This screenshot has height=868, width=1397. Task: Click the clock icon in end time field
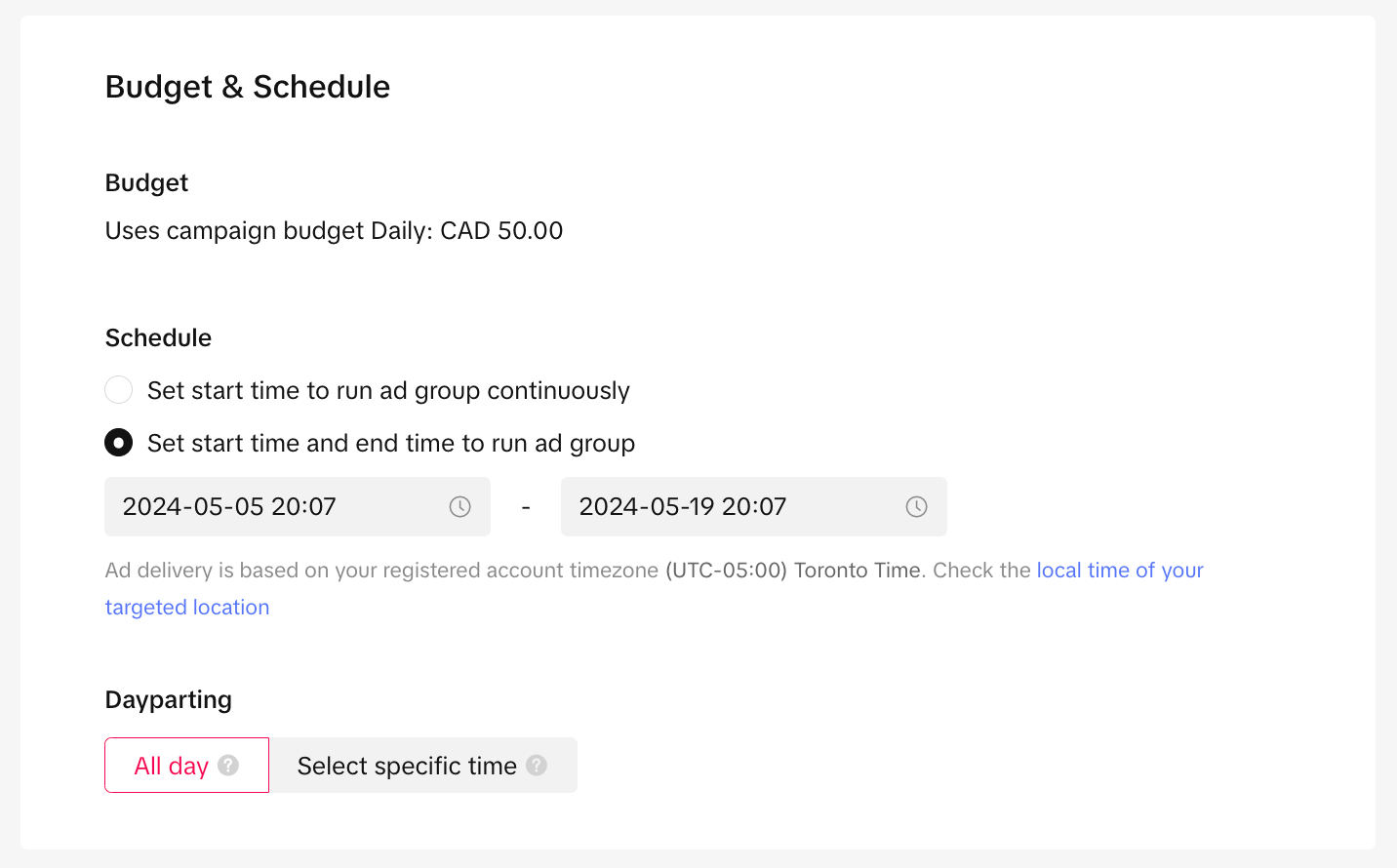point(916,507)
